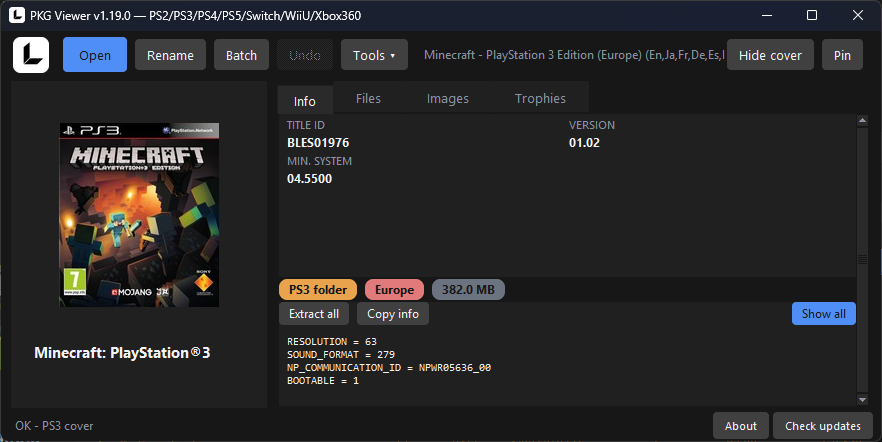Image resolution: width=882 pixels, height=442 pixels.
Task: Toggle the Pin window button
Action: (x=842, y=55)
